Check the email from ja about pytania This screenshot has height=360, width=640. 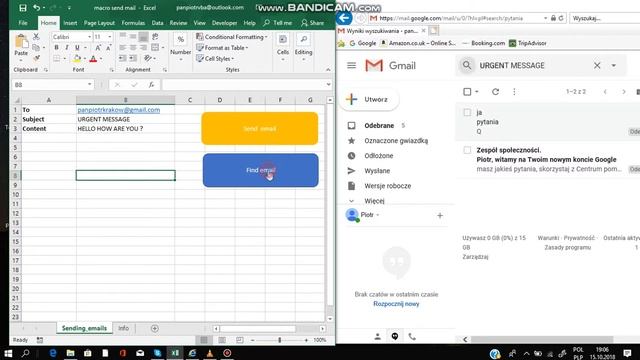pos(467,112)
